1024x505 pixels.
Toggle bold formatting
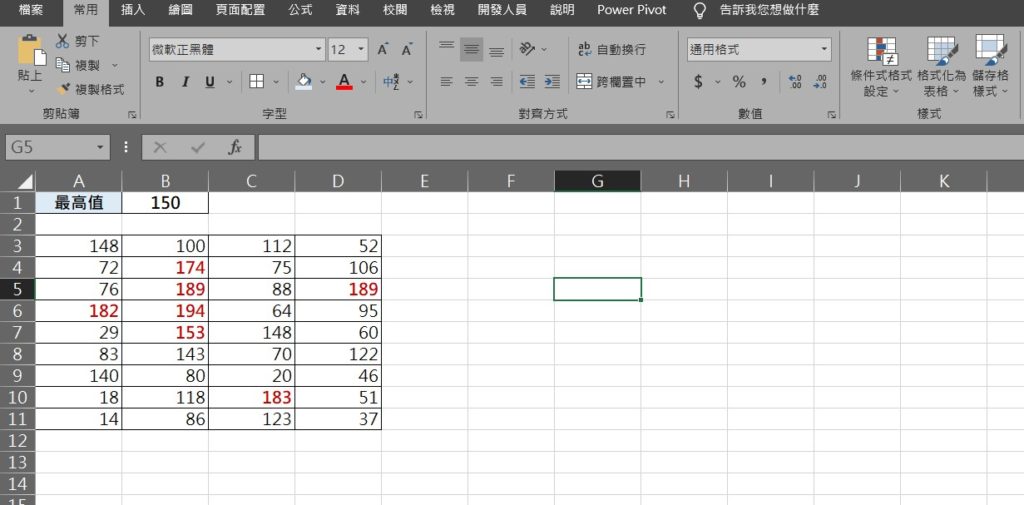click(160, 82)
